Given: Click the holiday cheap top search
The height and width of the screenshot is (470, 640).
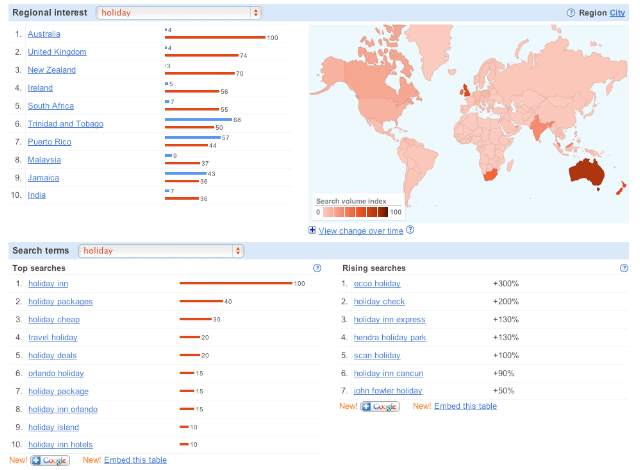Looking at the screenshot, I should [54, 319].
